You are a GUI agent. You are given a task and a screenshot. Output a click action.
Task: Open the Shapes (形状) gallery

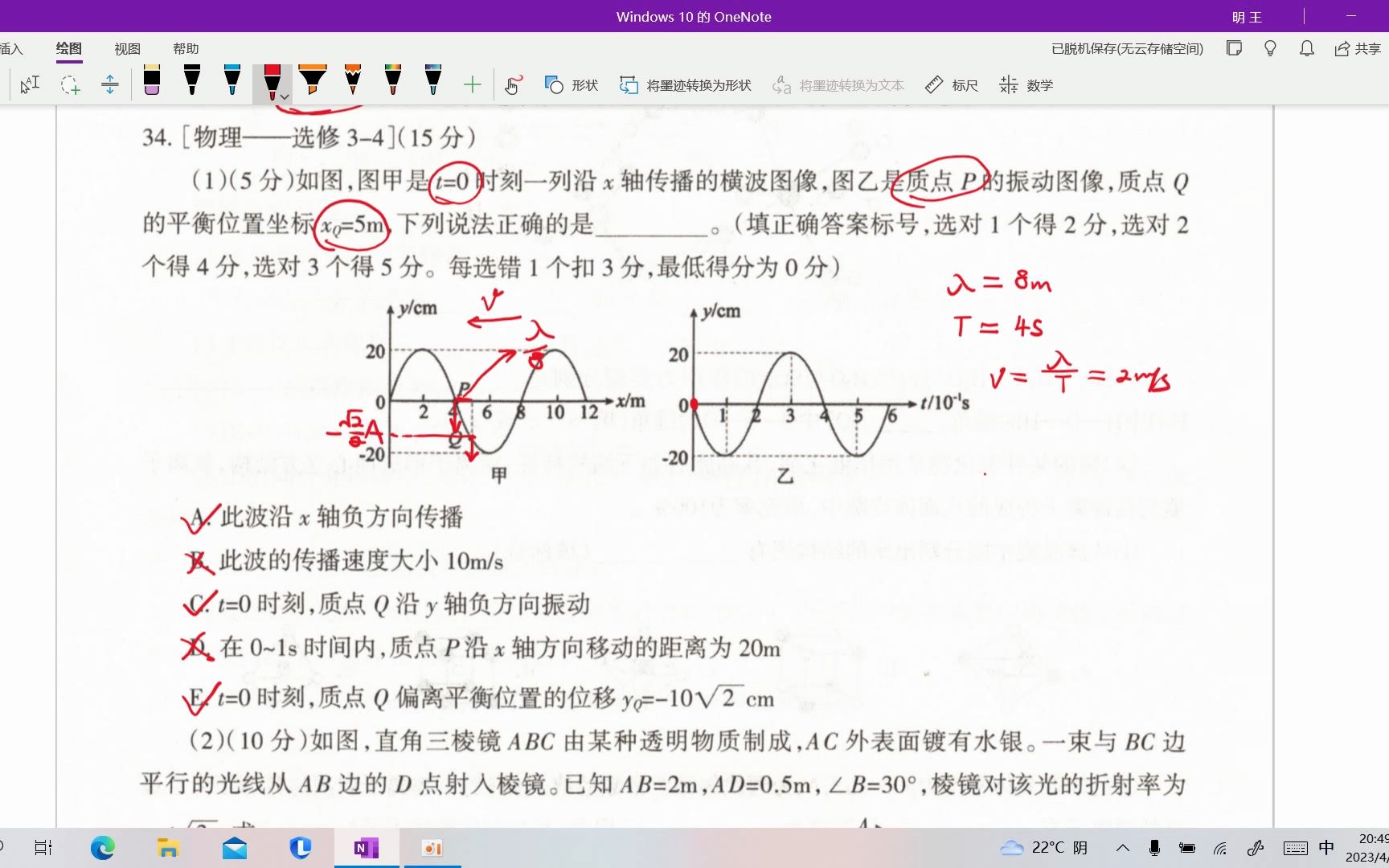pyautogui.click(x=572, y=84)
